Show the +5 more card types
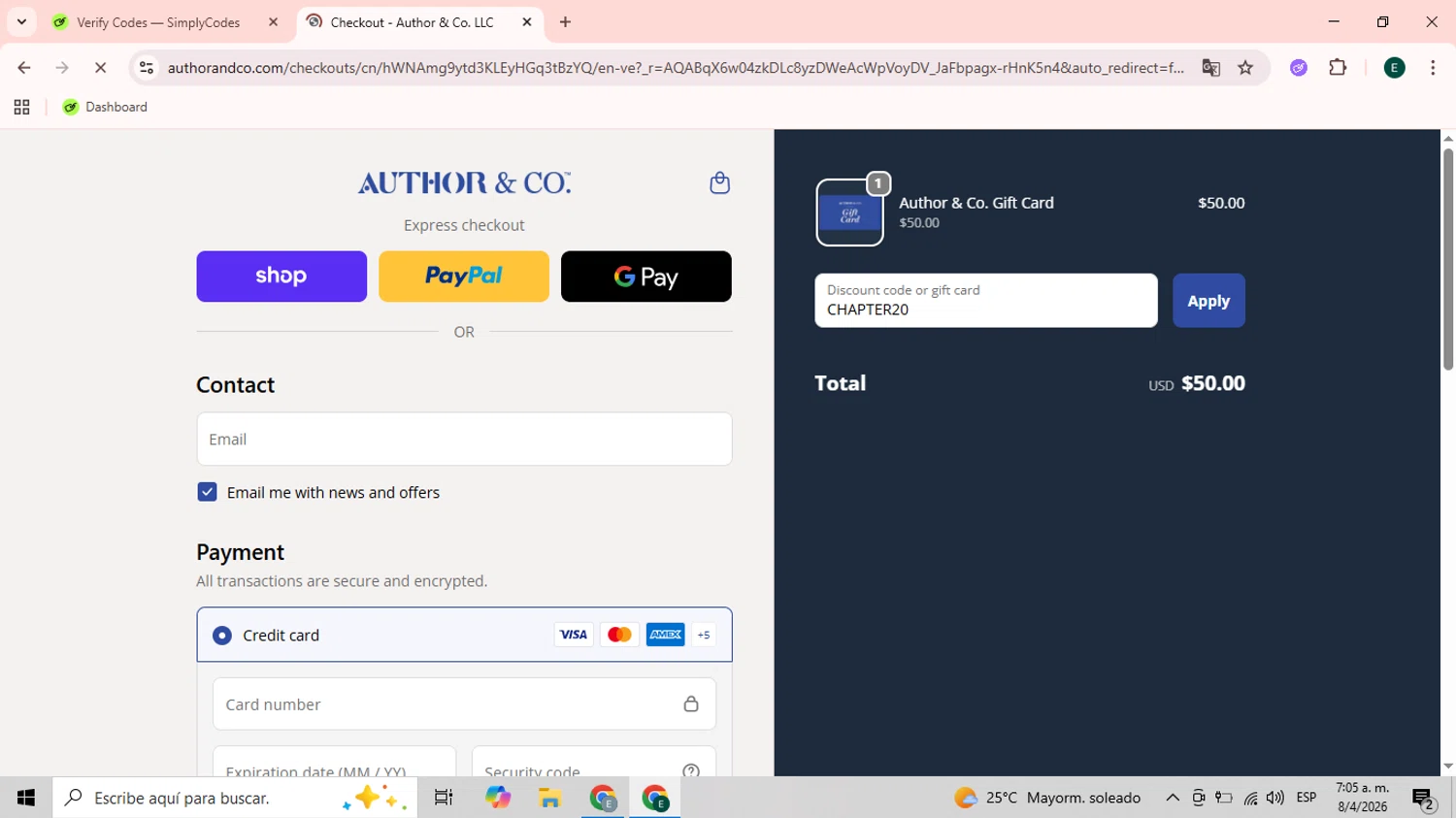This screenshot has width=1456, height=818. pyautogui.click(x=704, y=635)
